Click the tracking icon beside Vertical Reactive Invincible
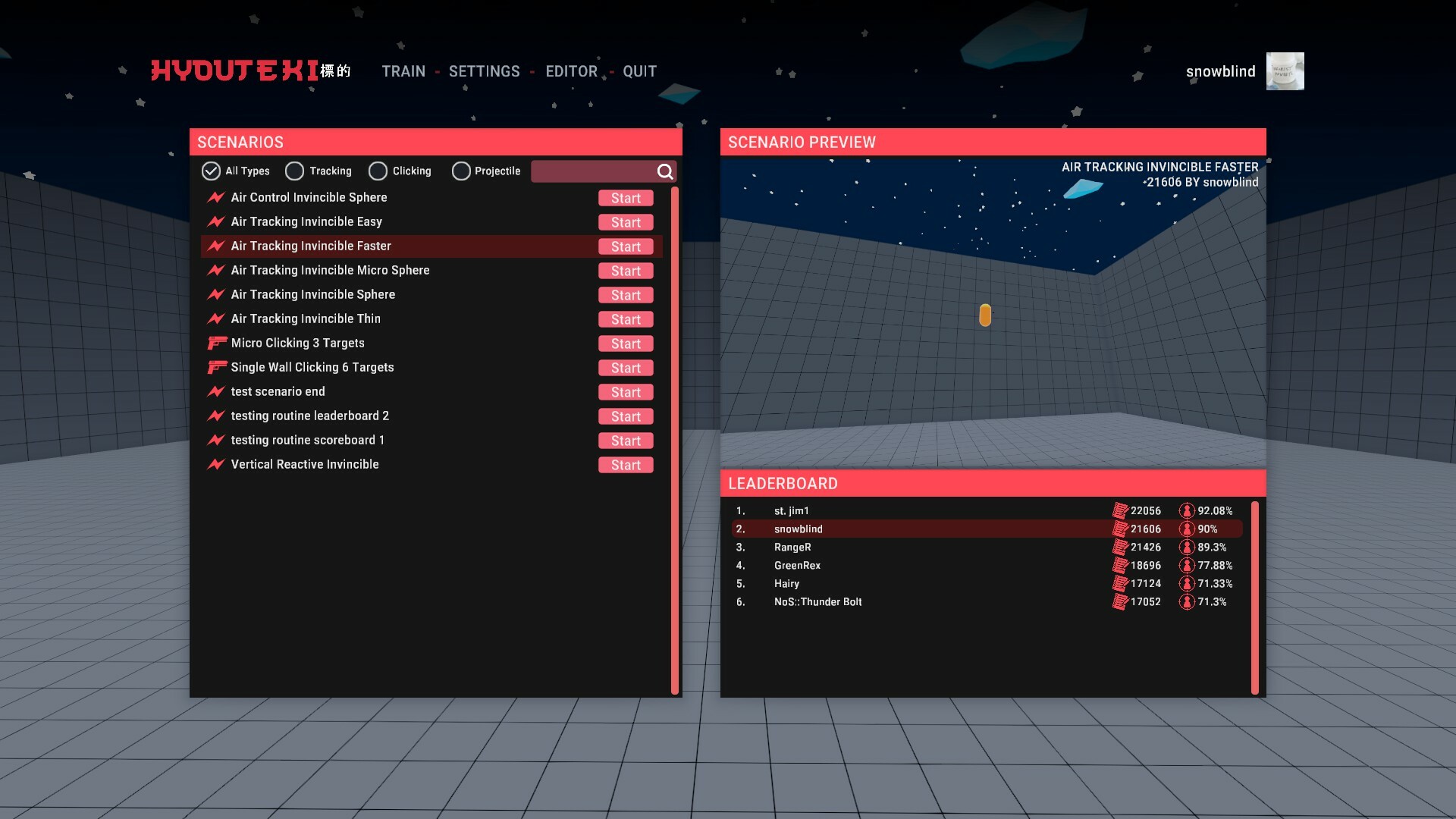Image resolution: width=1456 pixels, height=819 pixels. (216, 464)
